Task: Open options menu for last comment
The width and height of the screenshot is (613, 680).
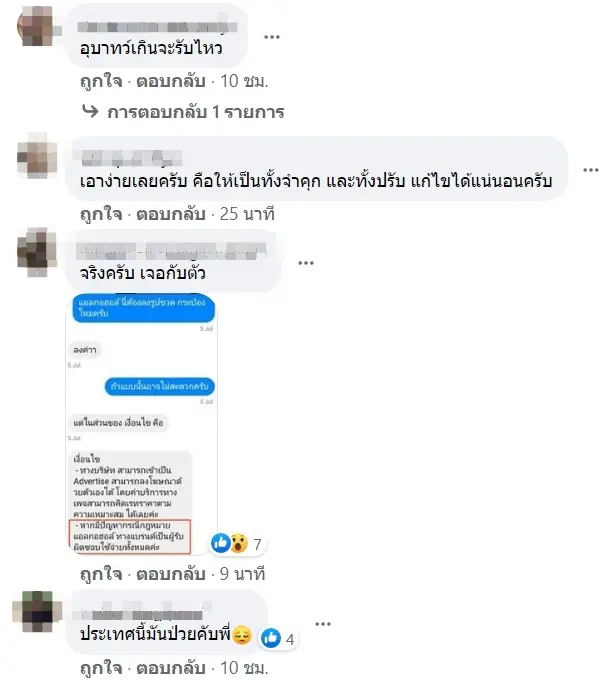Action: pos(323,624)
